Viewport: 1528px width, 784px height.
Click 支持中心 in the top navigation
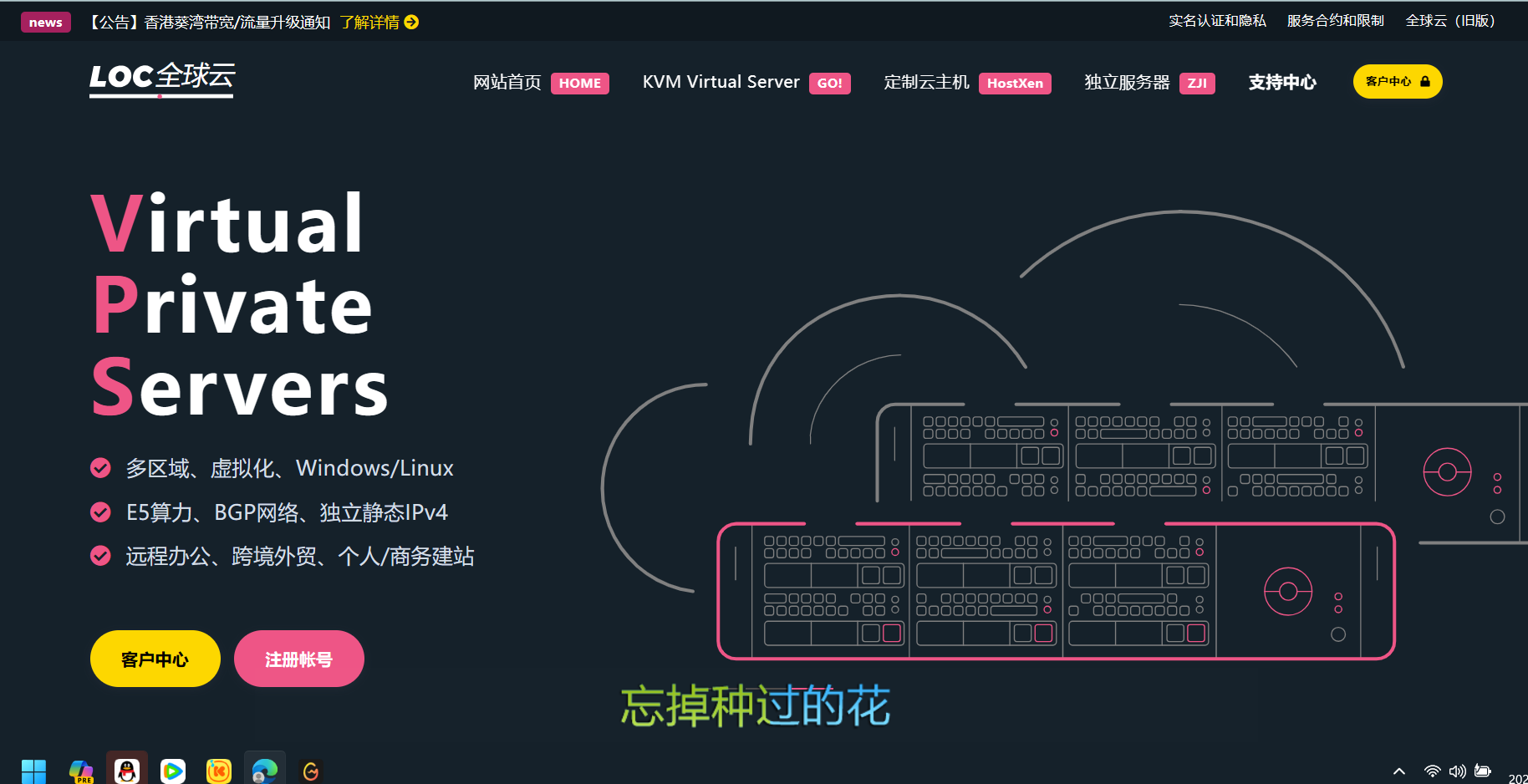pos(1282,83)
